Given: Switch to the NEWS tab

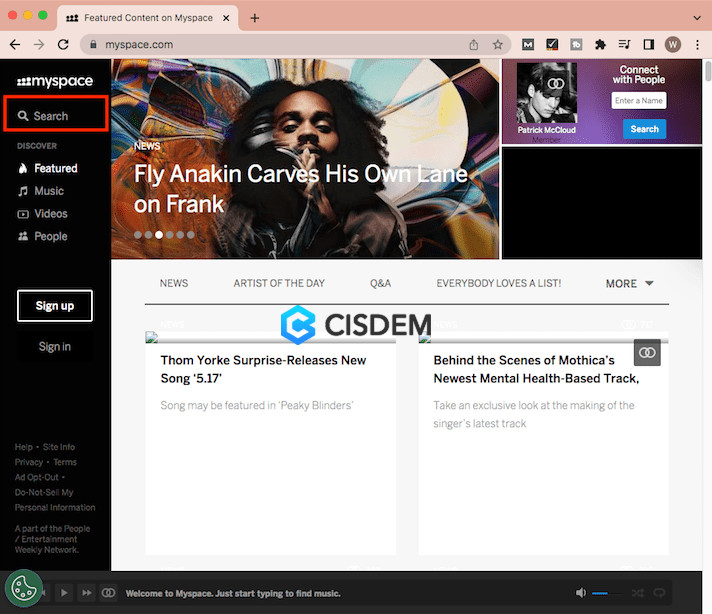Looking at the screenshot, I should 174,283.
